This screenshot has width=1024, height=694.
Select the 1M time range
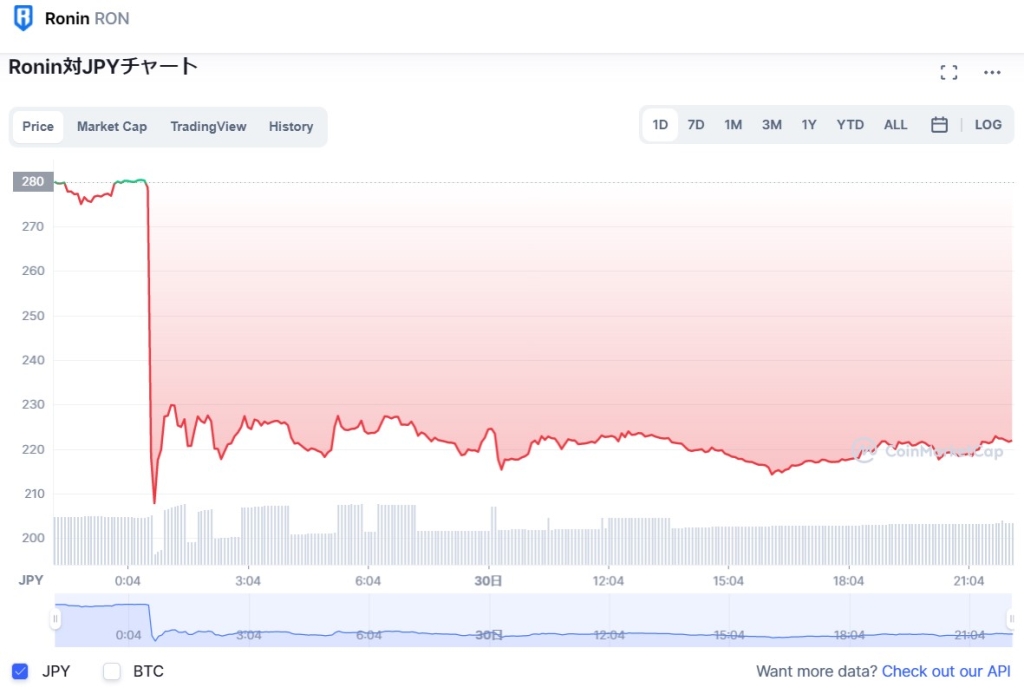point(733,125)
